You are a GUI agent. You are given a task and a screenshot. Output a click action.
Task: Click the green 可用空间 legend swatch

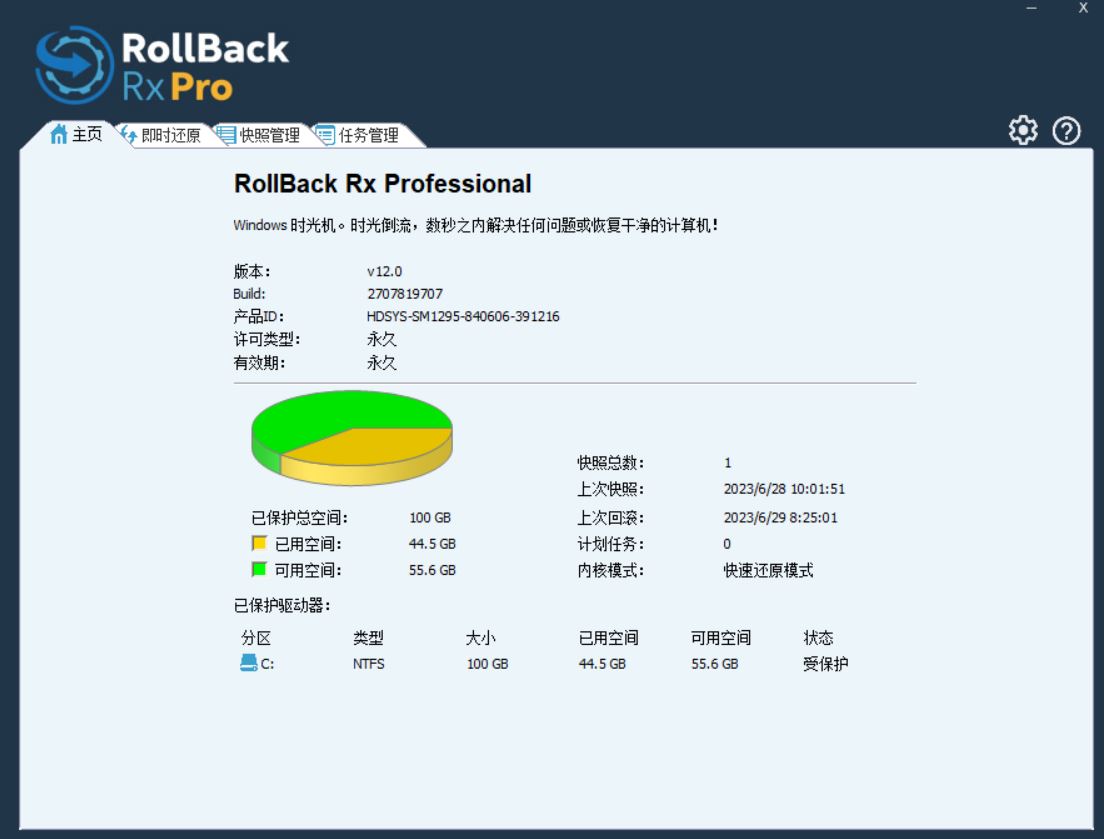coord(259,569)
